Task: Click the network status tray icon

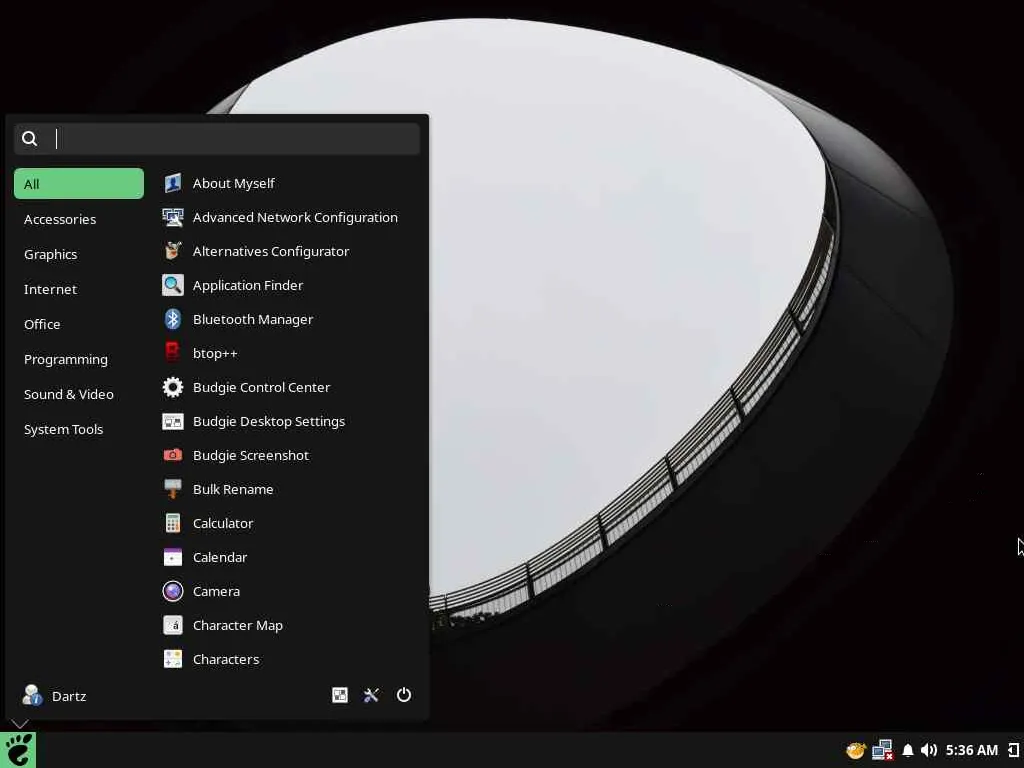Action: click(882, 750)
